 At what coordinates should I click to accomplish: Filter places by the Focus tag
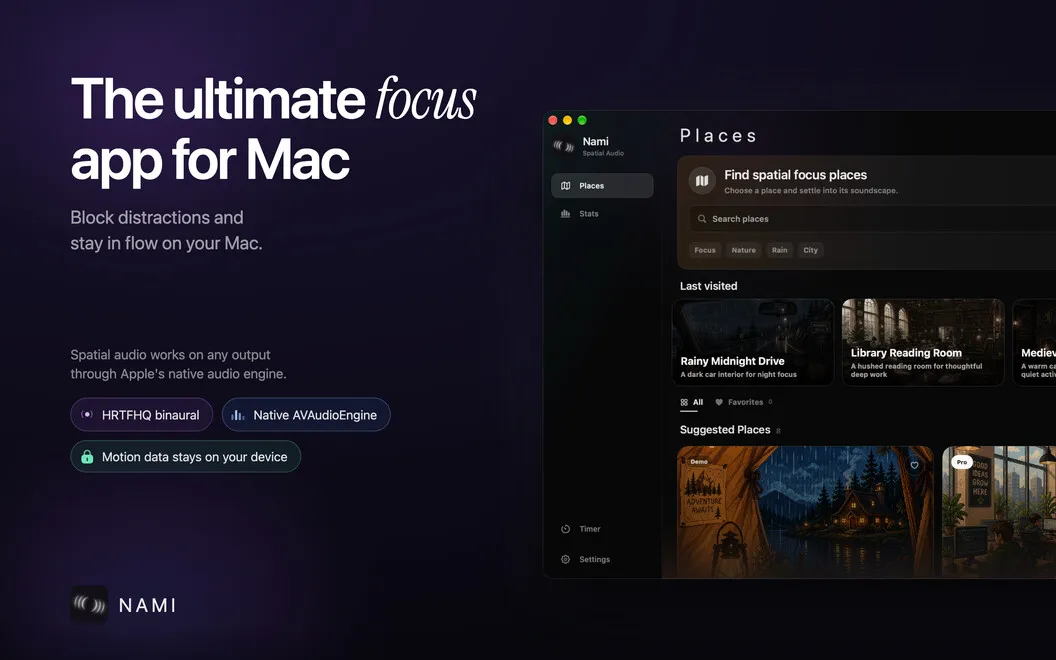point(705,251)
